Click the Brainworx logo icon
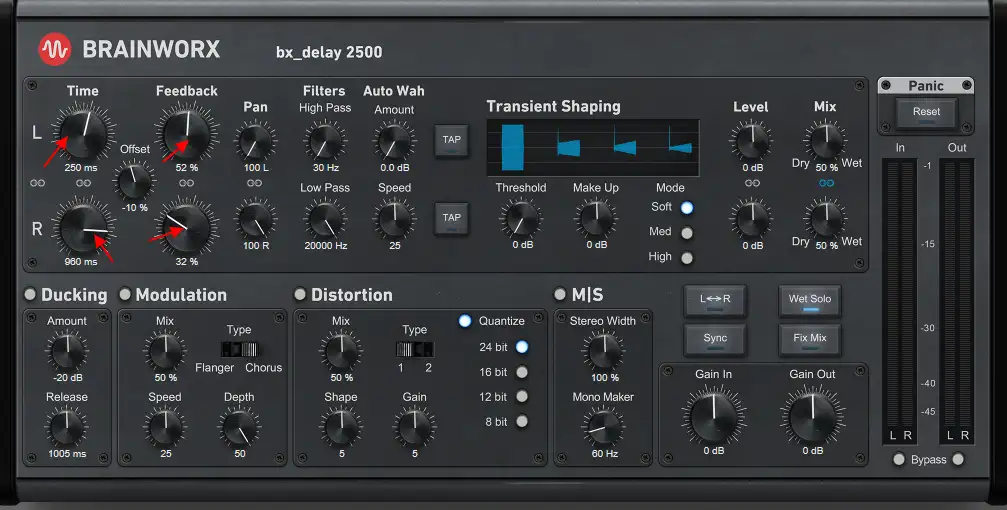The image size is (1007, 510). (55, 49)
